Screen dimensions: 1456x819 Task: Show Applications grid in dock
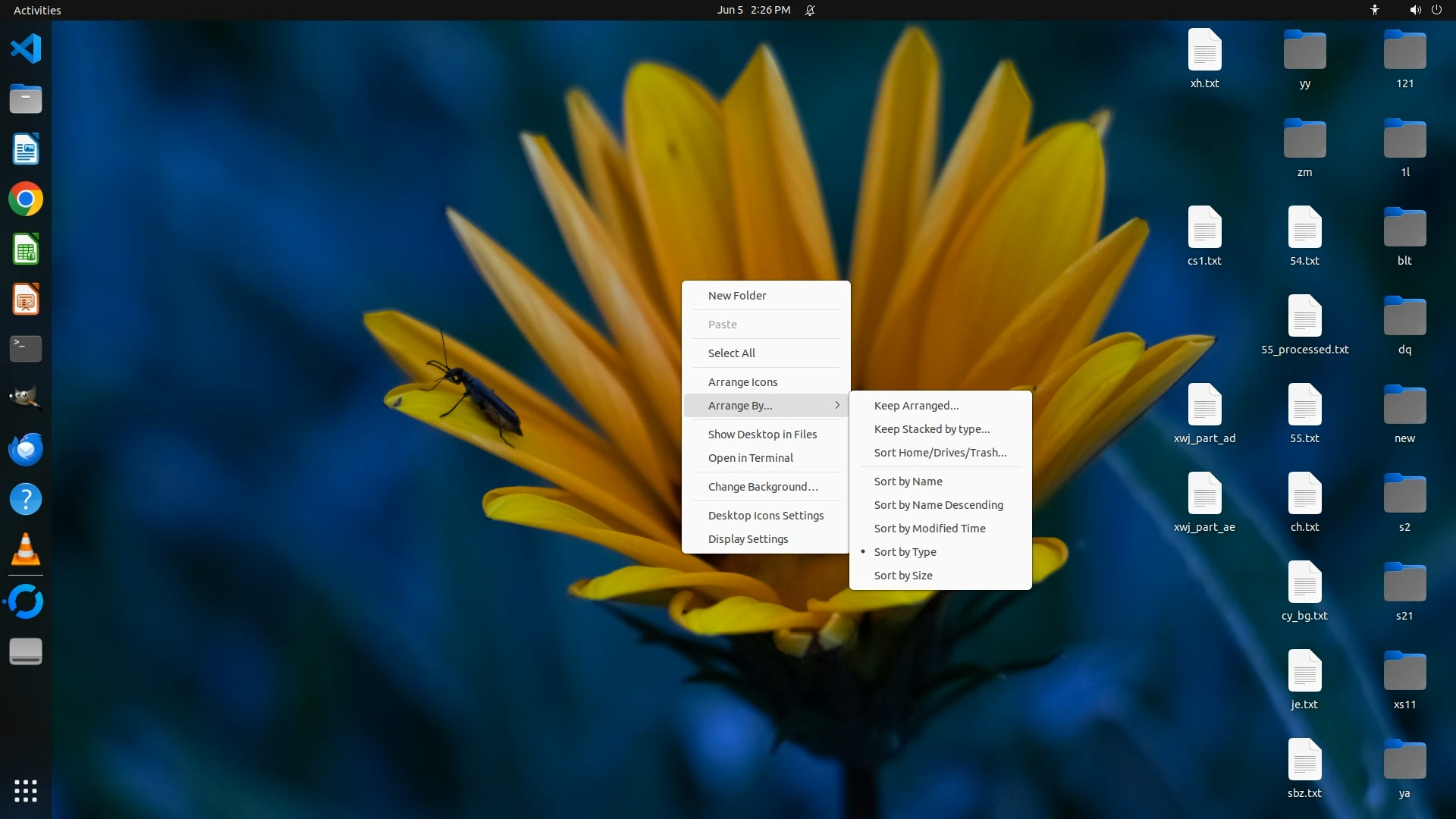point(26,790)
